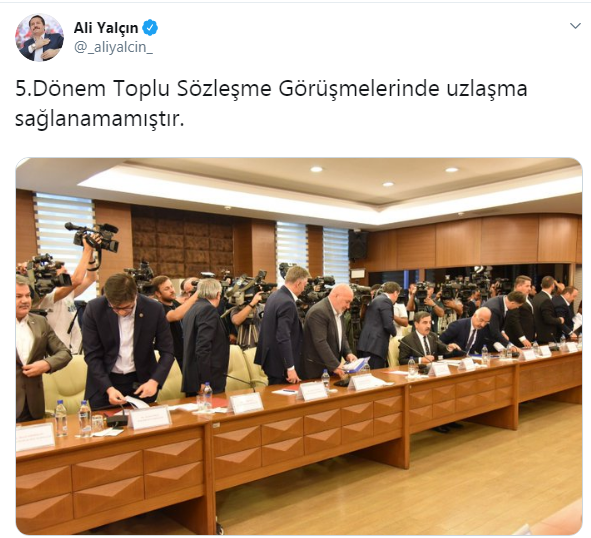This screenshot has width=591, height=538.
Task: Click the word 'sağlanamamıştır.' in the tweet
Action: 100,119
